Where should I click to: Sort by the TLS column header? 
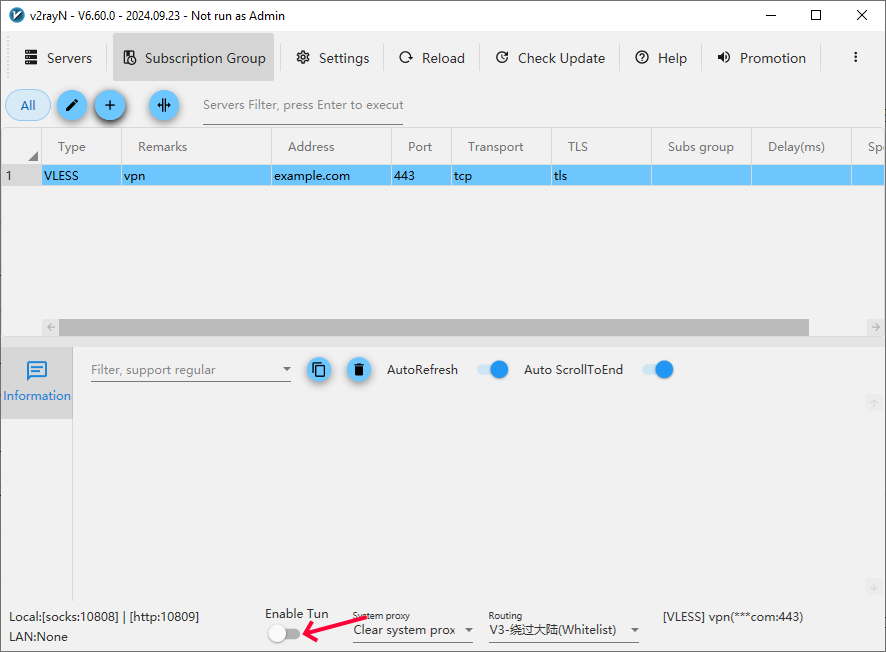tap(601, 147)
